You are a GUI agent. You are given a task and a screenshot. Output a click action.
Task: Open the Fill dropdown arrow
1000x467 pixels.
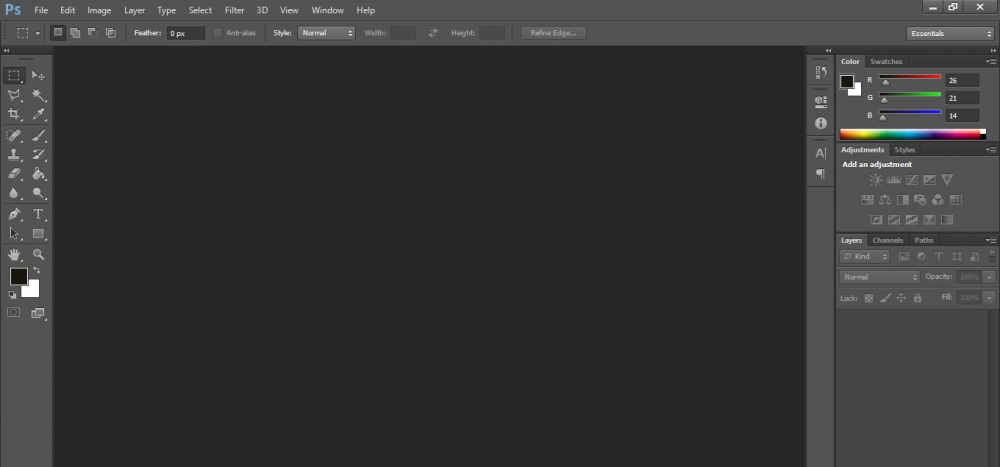click(989, 298)
